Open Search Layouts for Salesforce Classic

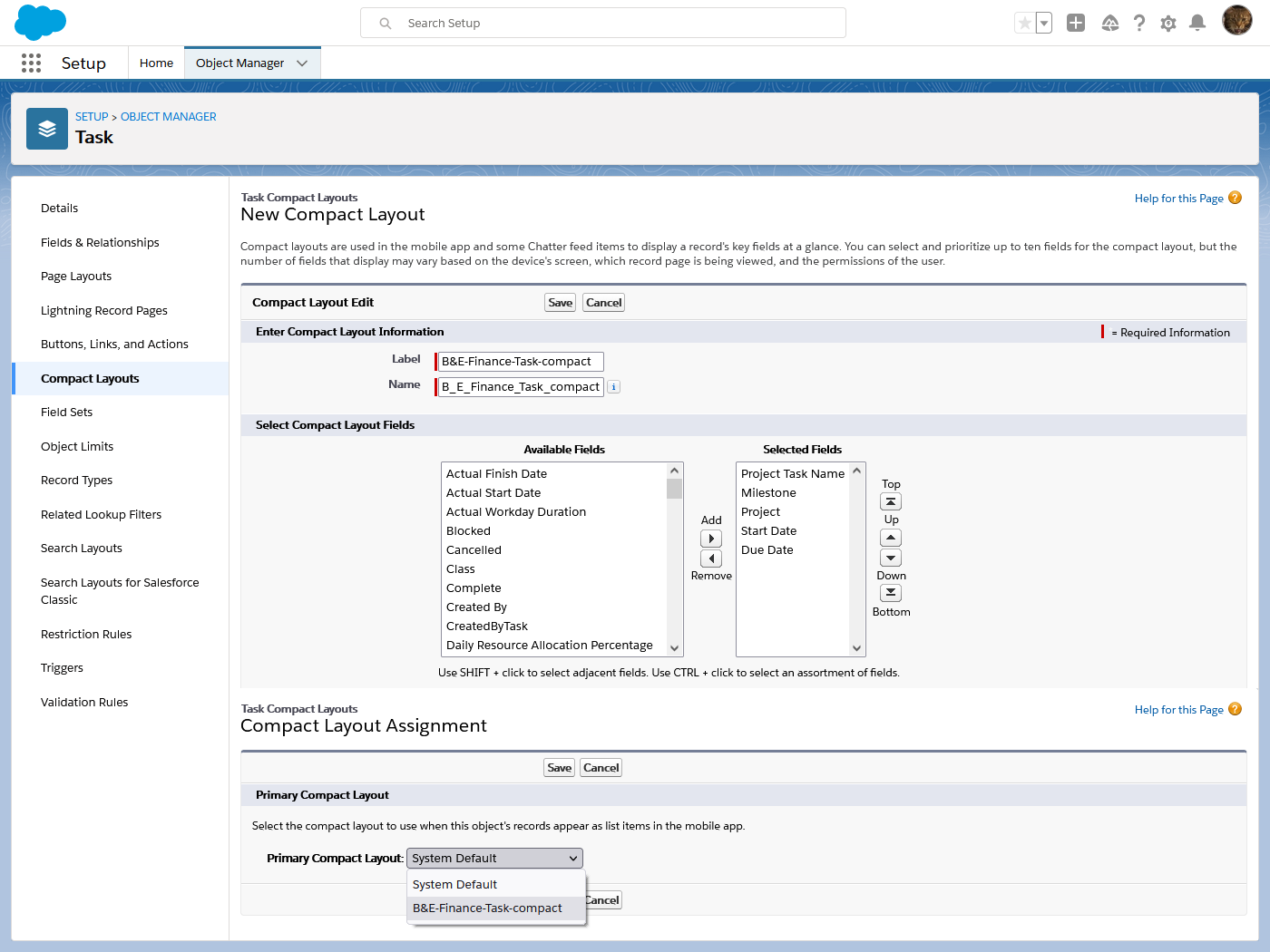coord(120,591)
